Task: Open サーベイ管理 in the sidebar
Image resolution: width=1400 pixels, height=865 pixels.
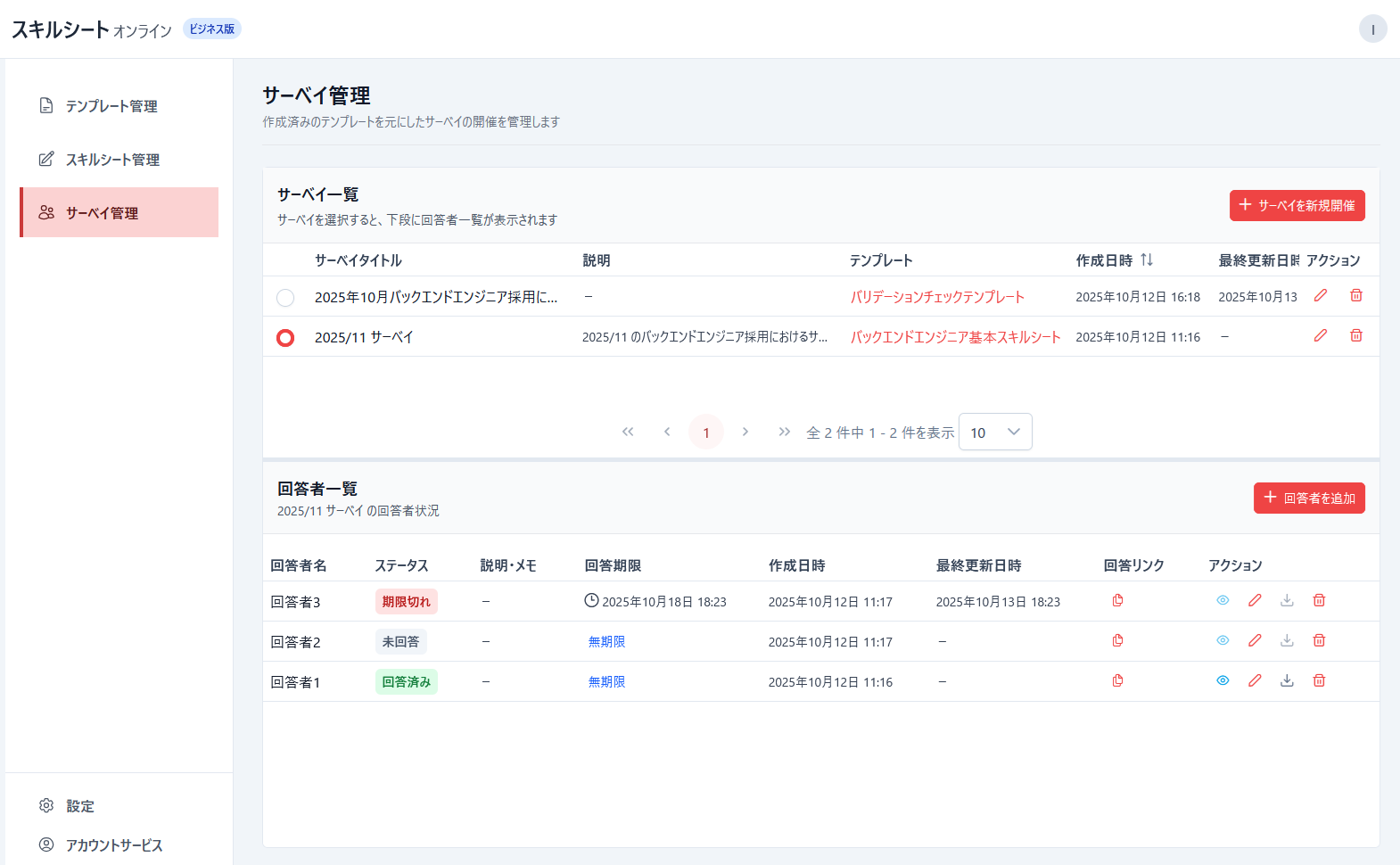Action: [x=119, y=212]
